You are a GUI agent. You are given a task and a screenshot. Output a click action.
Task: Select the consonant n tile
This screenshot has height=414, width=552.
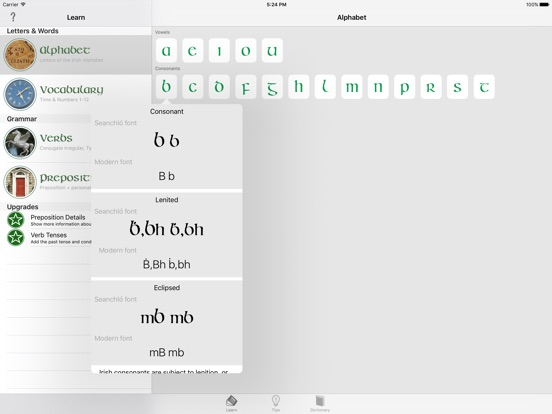[x=378, y=87]
